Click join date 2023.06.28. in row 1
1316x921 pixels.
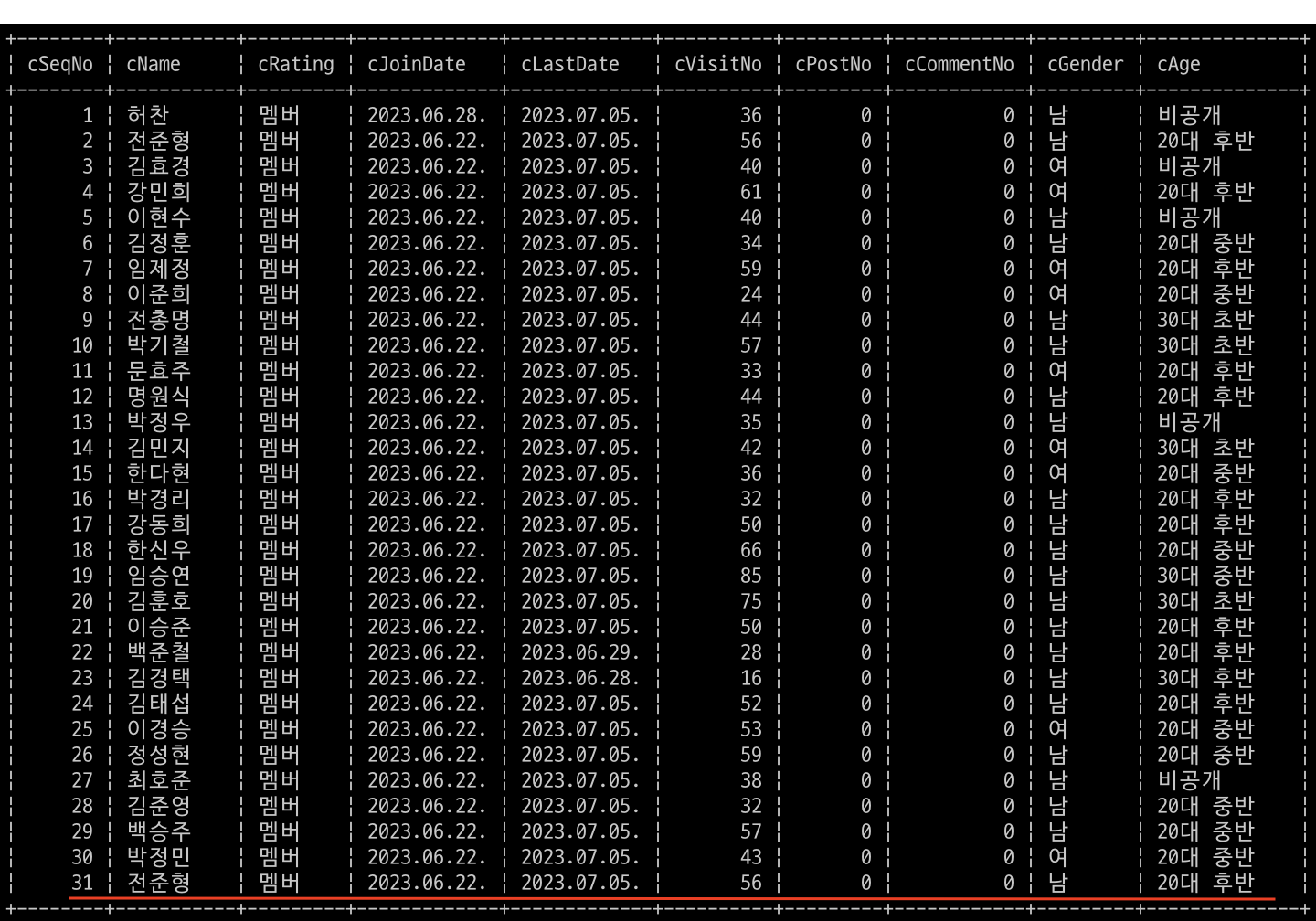[427, 115]
